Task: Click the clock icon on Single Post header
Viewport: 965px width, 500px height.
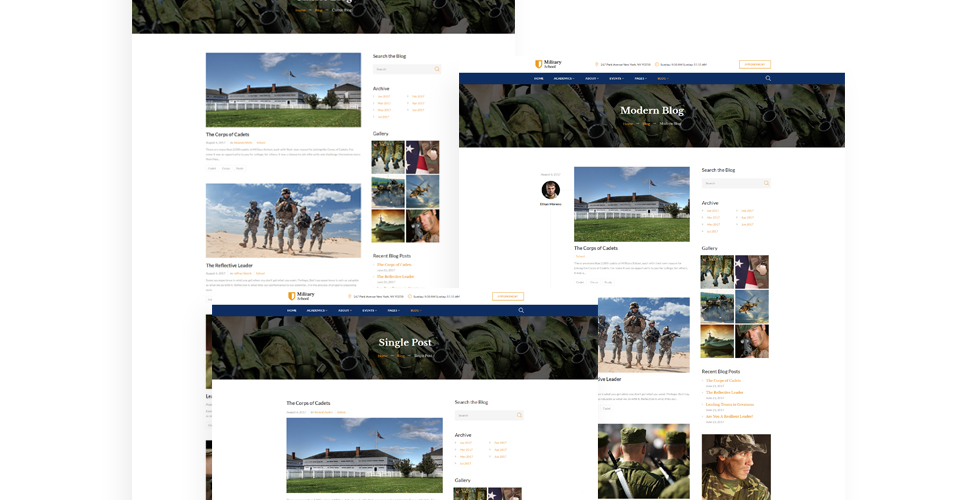Action: tap(410, 297)
